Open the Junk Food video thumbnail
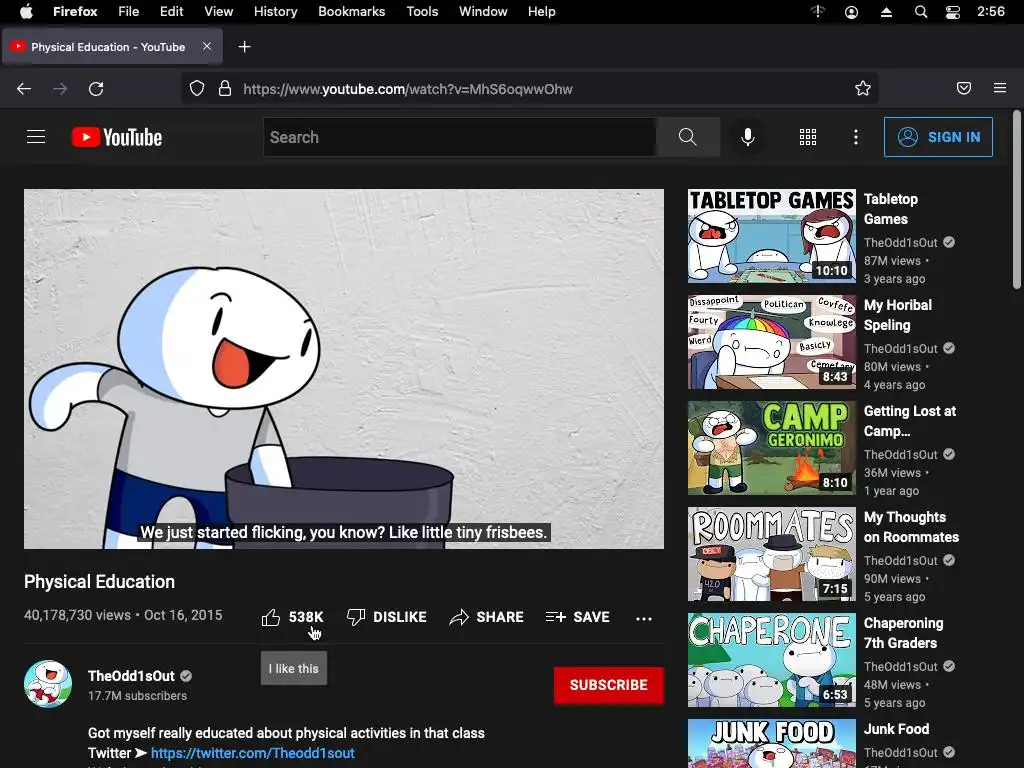Image resolution: width=1024 pixels, height=768 pixels. tap(772, 743)
